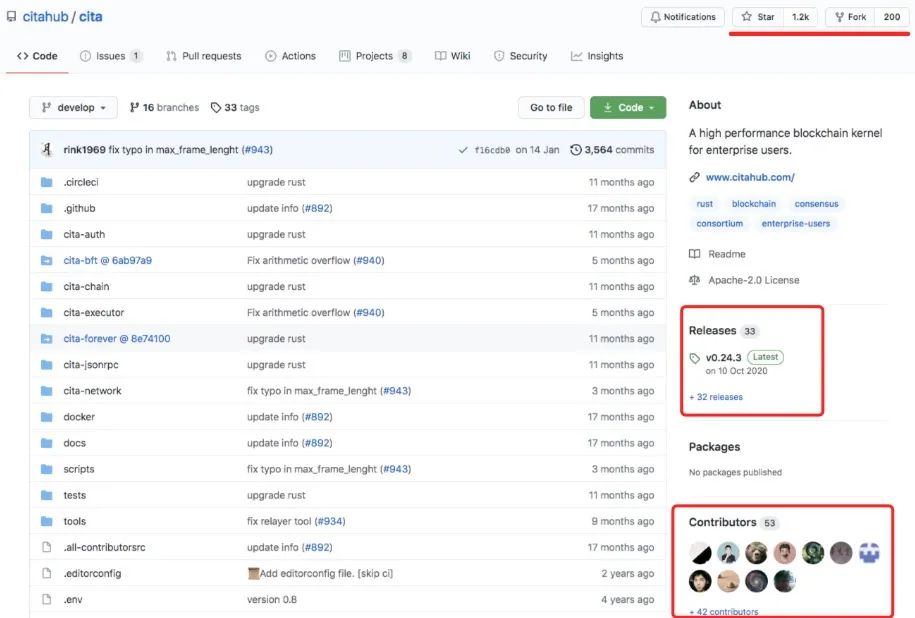Open the Releases heading link
This screenshot has height=618, width=915.
[723, 331]
